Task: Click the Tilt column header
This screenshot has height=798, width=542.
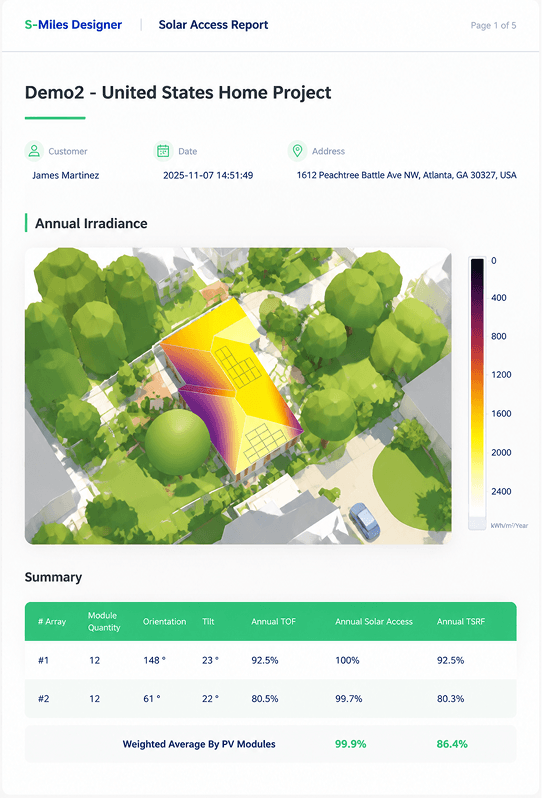Action: pos(208,621)
